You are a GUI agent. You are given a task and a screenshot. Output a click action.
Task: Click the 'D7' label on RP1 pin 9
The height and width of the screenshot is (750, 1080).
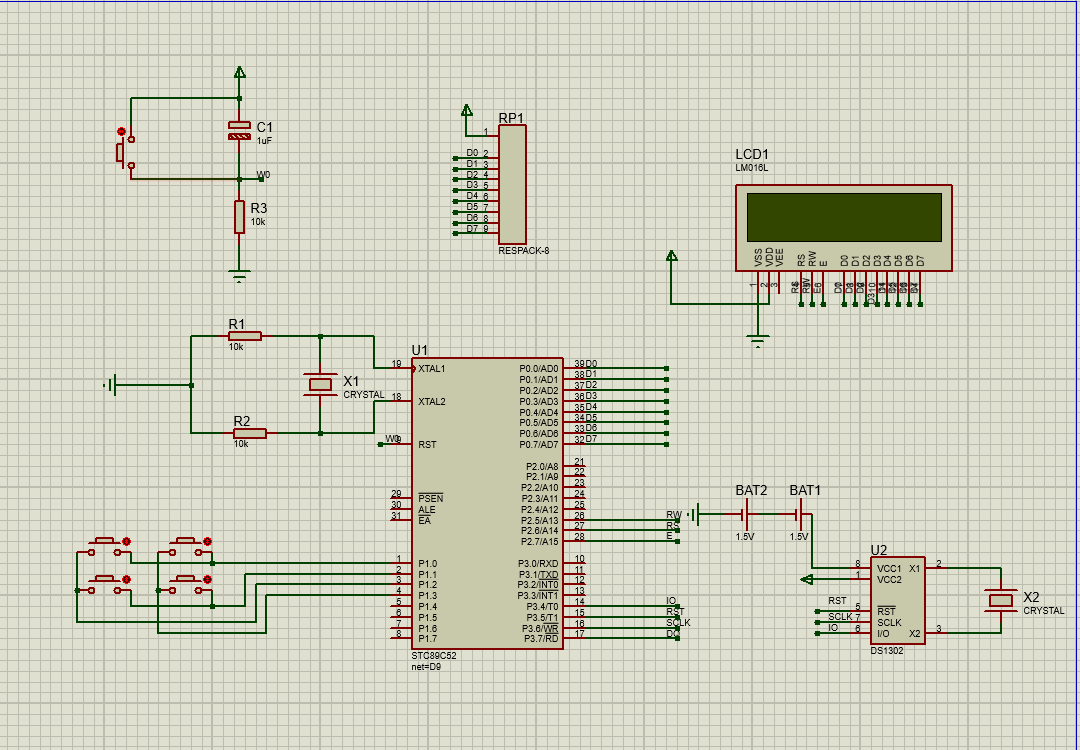tap(472, 229)
